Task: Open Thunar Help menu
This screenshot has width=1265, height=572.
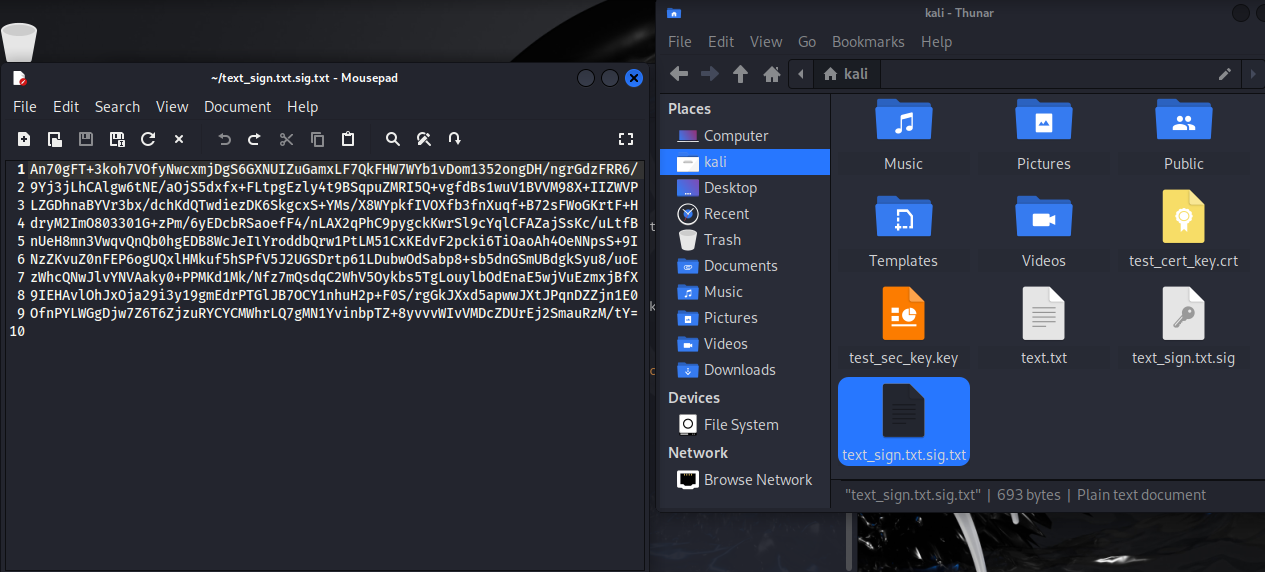Action: point(936,42)
